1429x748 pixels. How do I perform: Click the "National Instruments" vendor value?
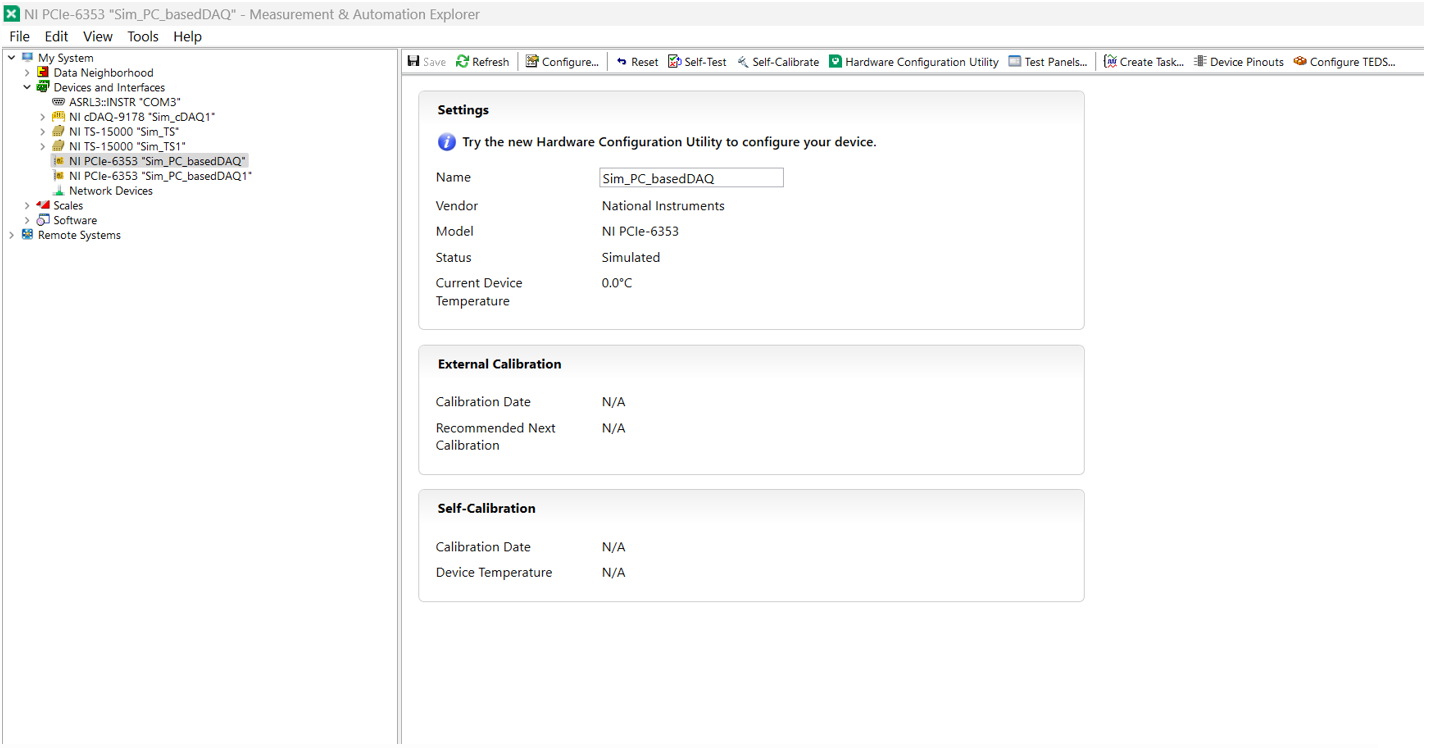coord(663,206)
